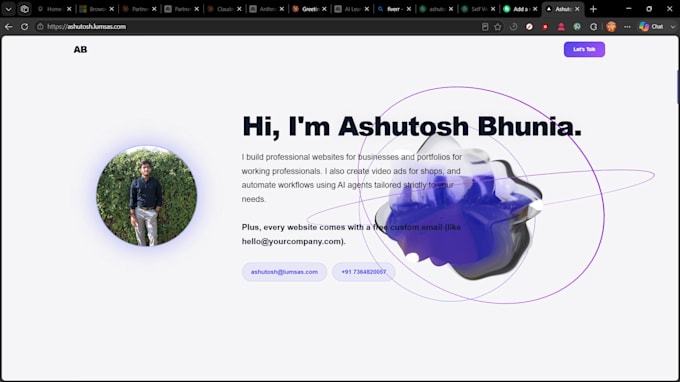Close the Add a tab
This screenshot has height=382, width=680.
pyautogui.click(x=536, y=9)
